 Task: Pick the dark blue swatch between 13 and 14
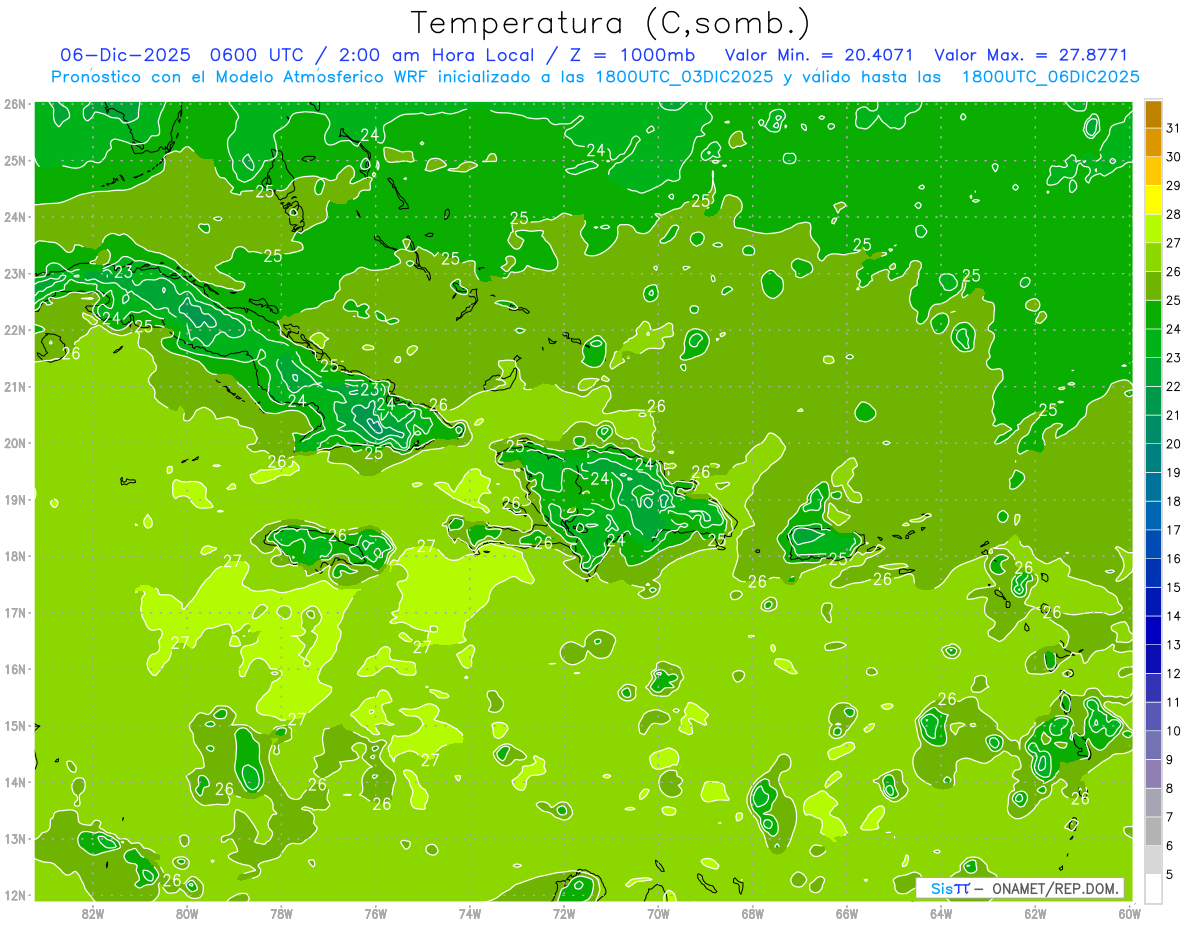tap(1154, 630)
